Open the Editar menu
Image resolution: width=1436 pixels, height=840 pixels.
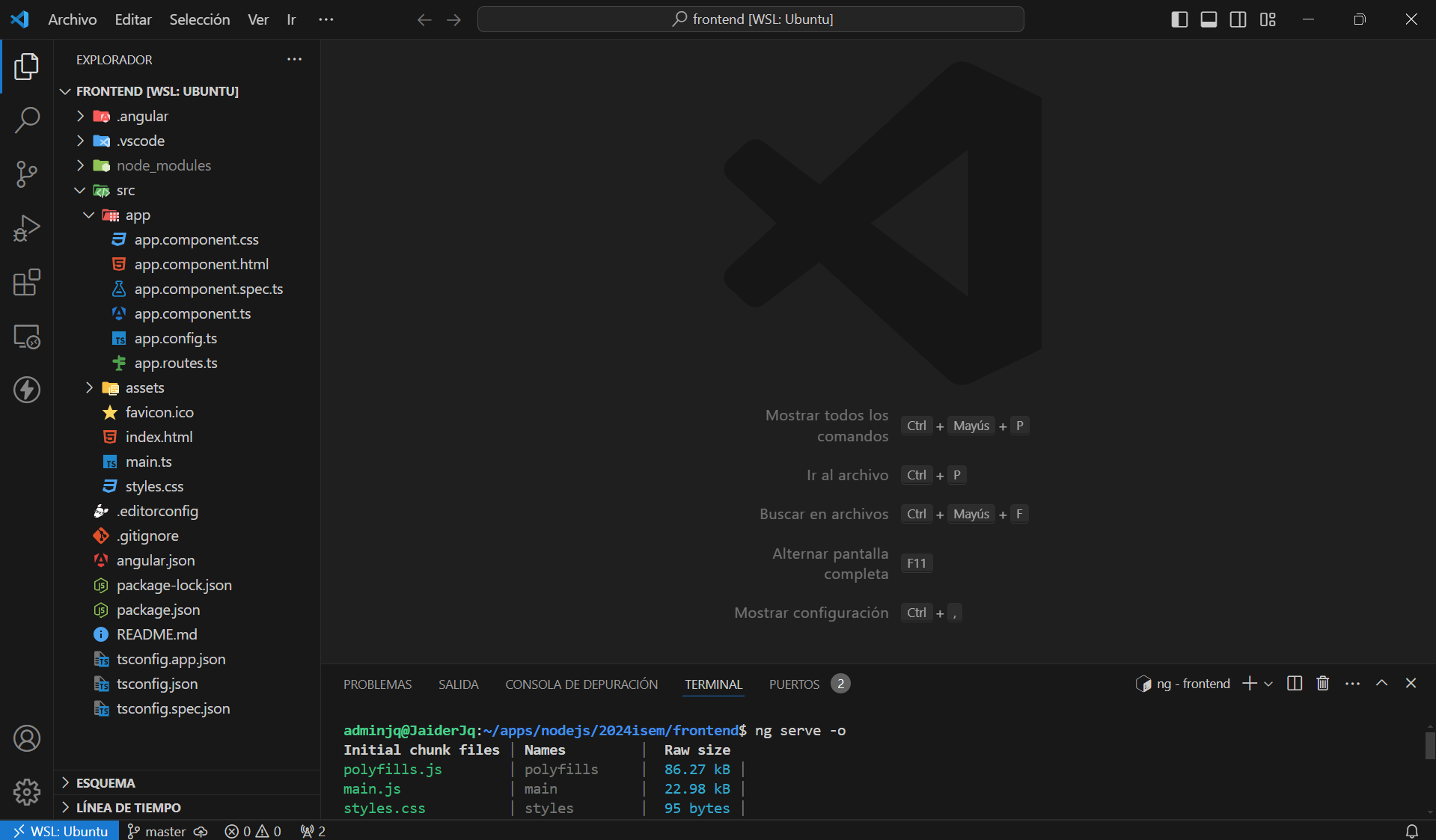[133, 19]
